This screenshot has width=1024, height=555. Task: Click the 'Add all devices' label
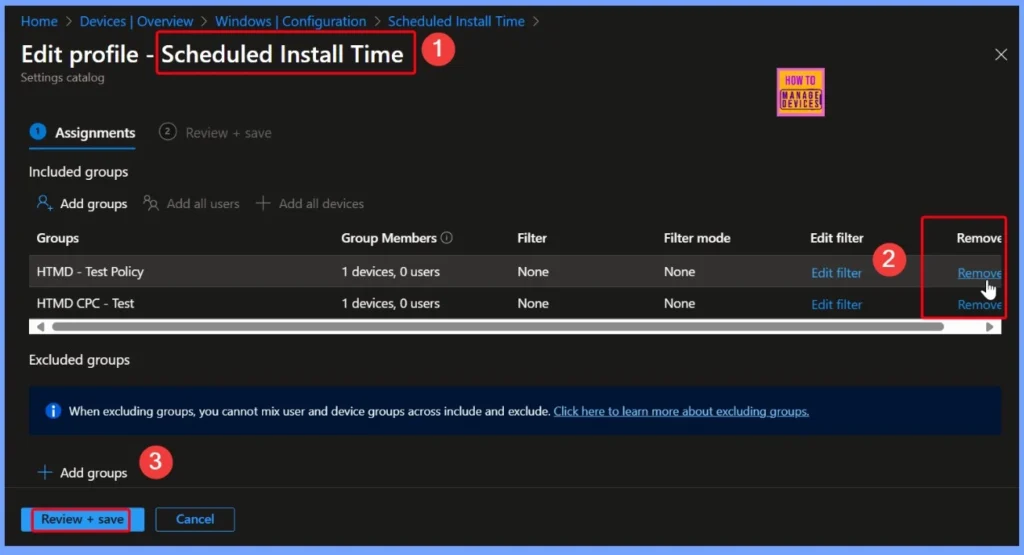(x=321, y=204)
